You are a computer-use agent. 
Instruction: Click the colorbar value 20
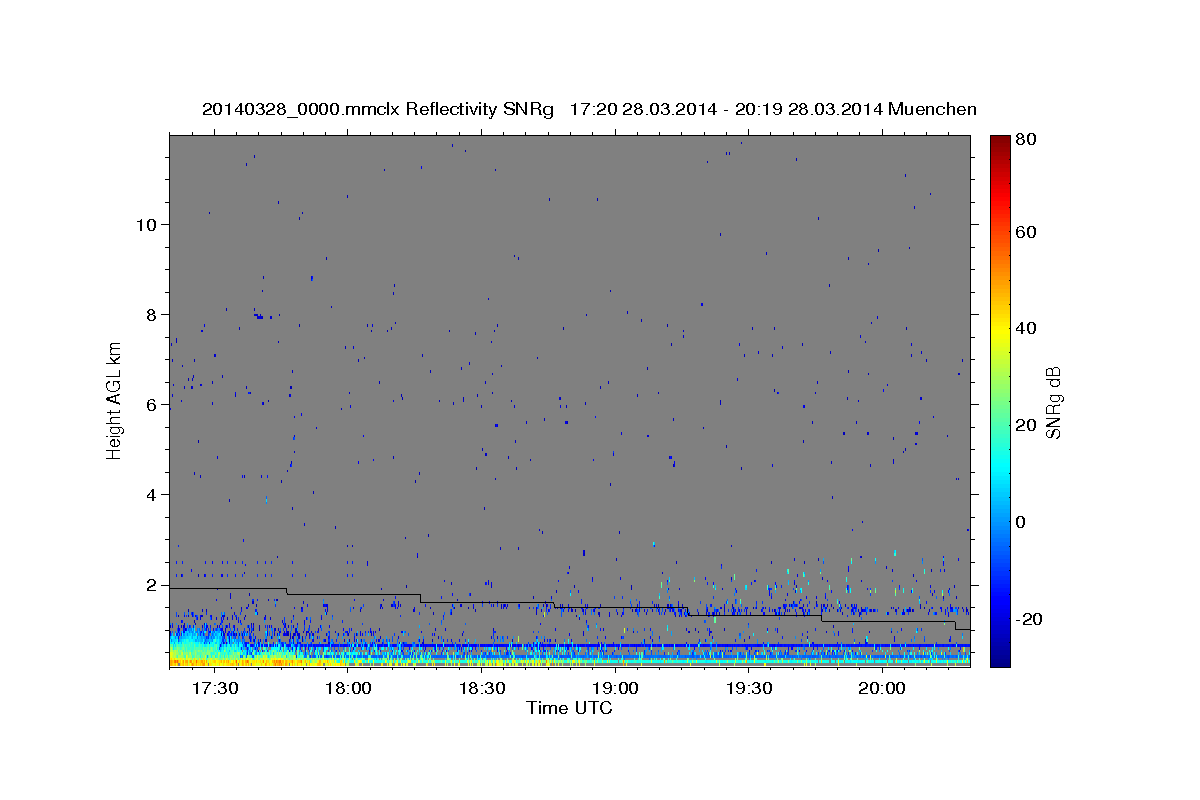(x=1025, y=425)
